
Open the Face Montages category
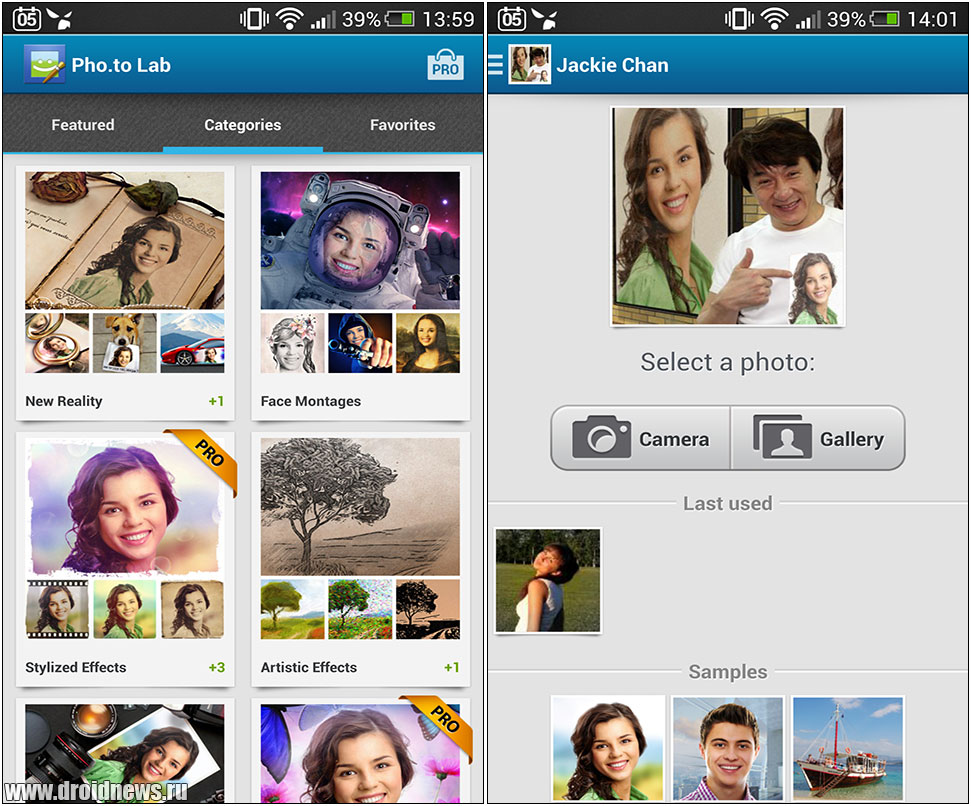point(360,293)
